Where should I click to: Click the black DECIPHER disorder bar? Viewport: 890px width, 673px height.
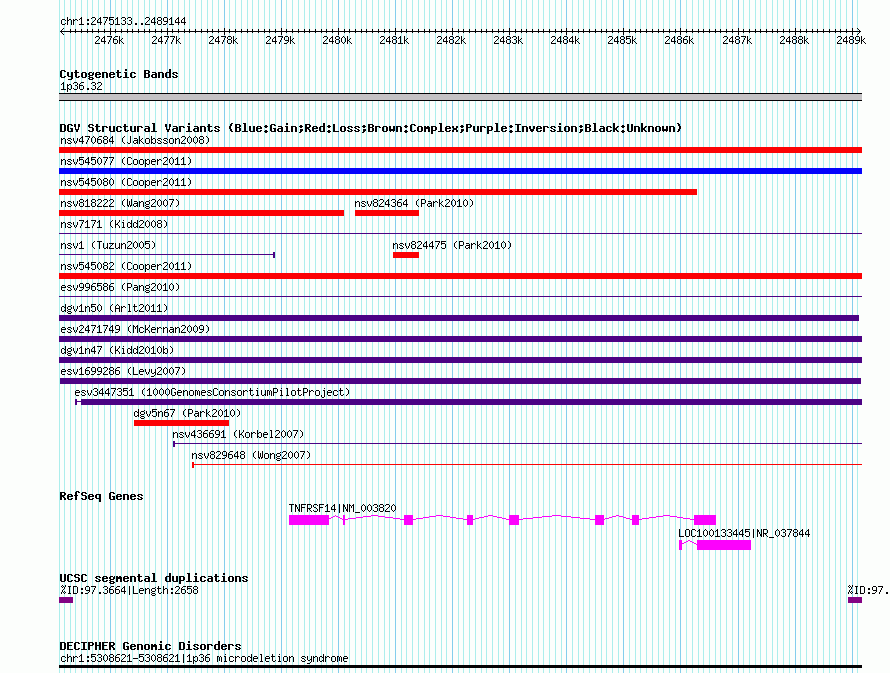(460, 667)
